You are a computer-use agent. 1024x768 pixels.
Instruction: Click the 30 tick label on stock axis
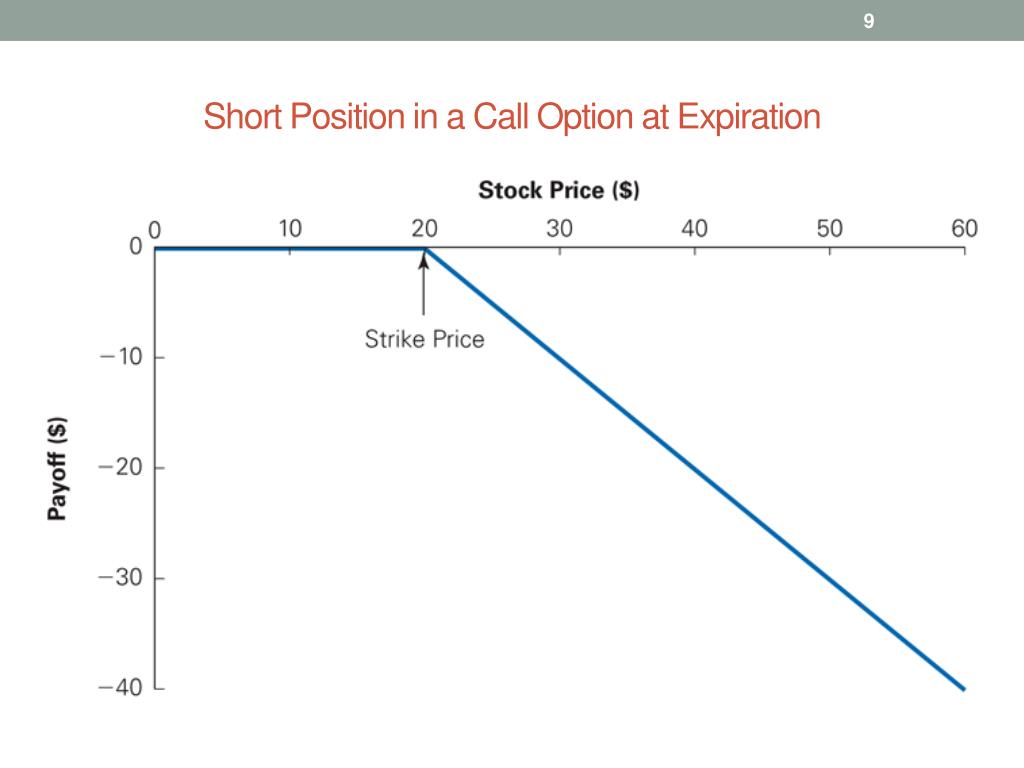(x=559, y=229)
